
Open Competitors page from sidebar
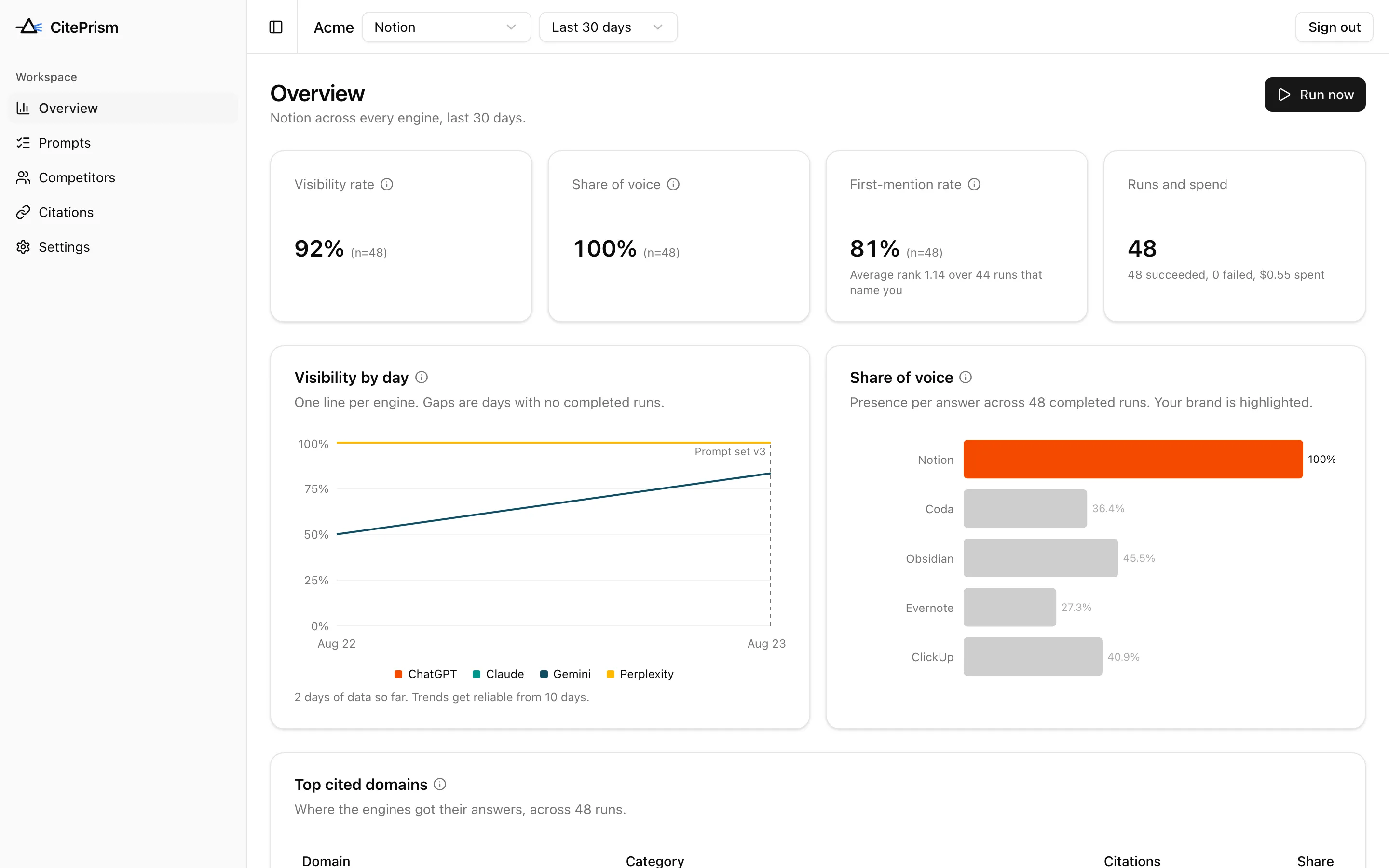[x=123, y=177]
